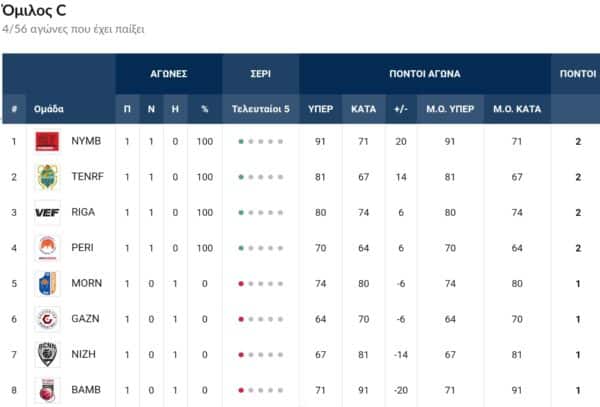The width and height of the screenshot is (600, 407).
Task: Click green win dot for TENRF
Action: [x=241, y=177]
